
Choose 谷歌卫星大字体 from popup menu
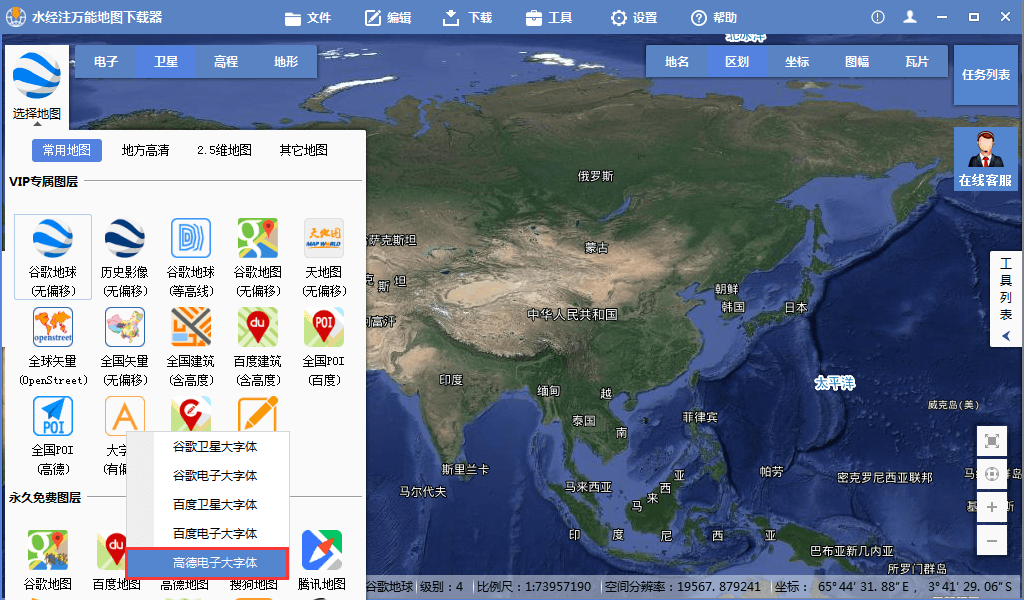pyautogui.click(x=214, y=447)
